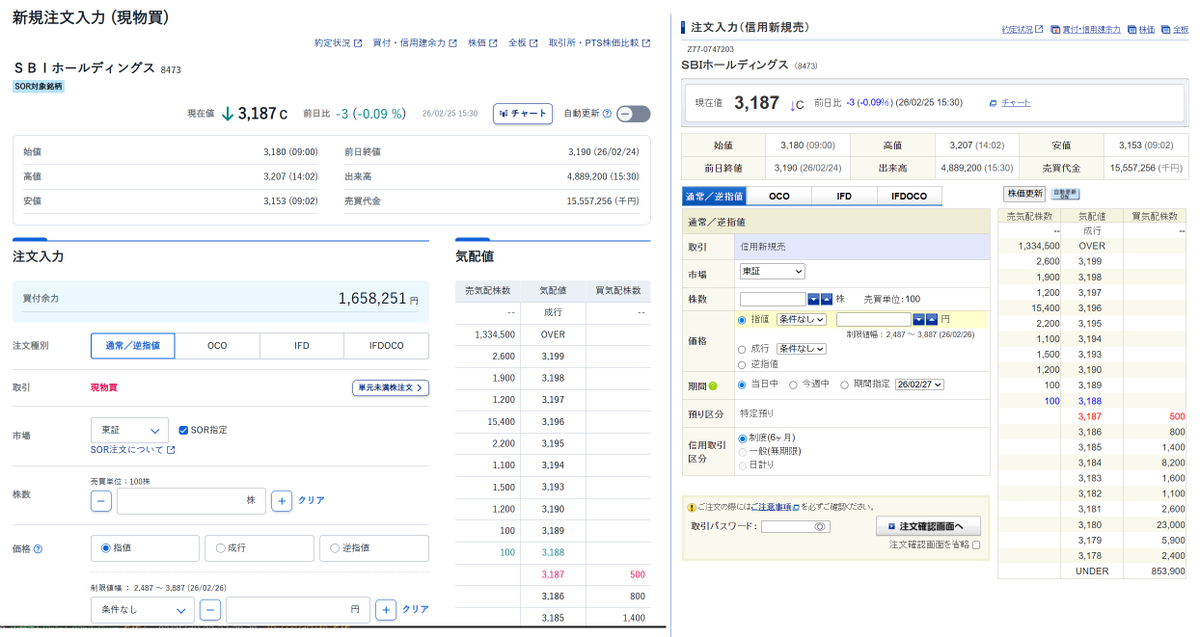The width and height of the screenshot is (1200, 637).
Task: Open 条件なし dropdown beside 成行 in margin form
Action: pyautogui.click(x=802, y=349)
